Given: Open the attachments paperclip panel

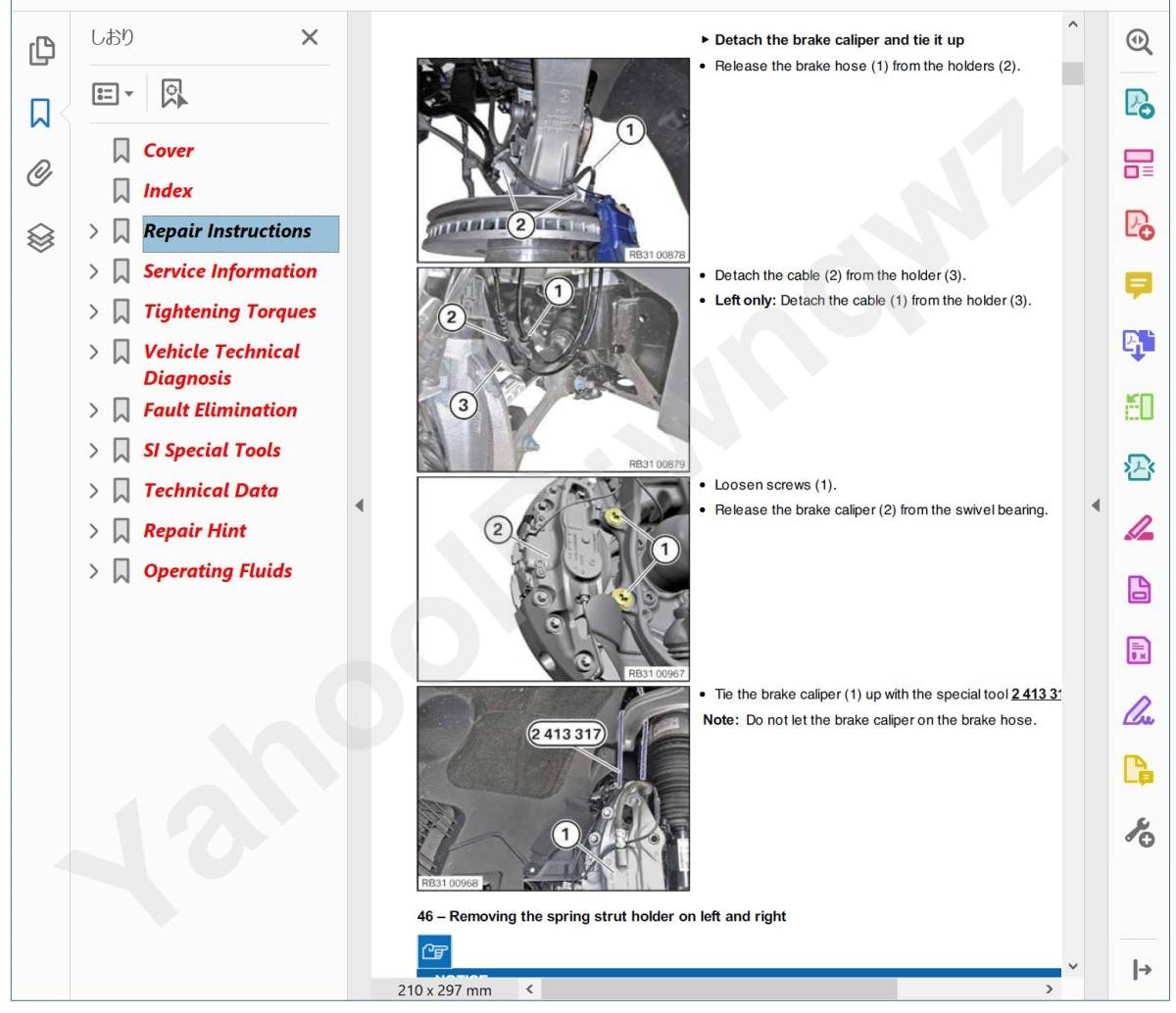Looking at the screenshot, I should pos(40,173).
